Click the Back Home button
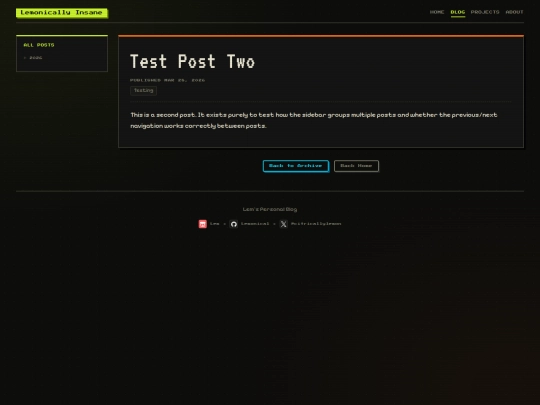Image resolution: width=540 pixels, height=405 pixels. coord(356,166)
